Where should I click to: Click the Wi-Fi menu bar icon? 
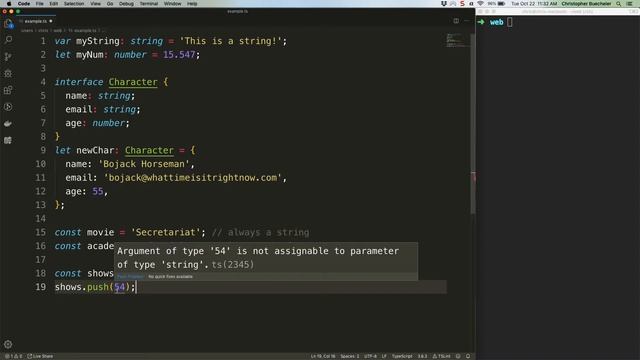pyautogui.click(x=480, y=4)
